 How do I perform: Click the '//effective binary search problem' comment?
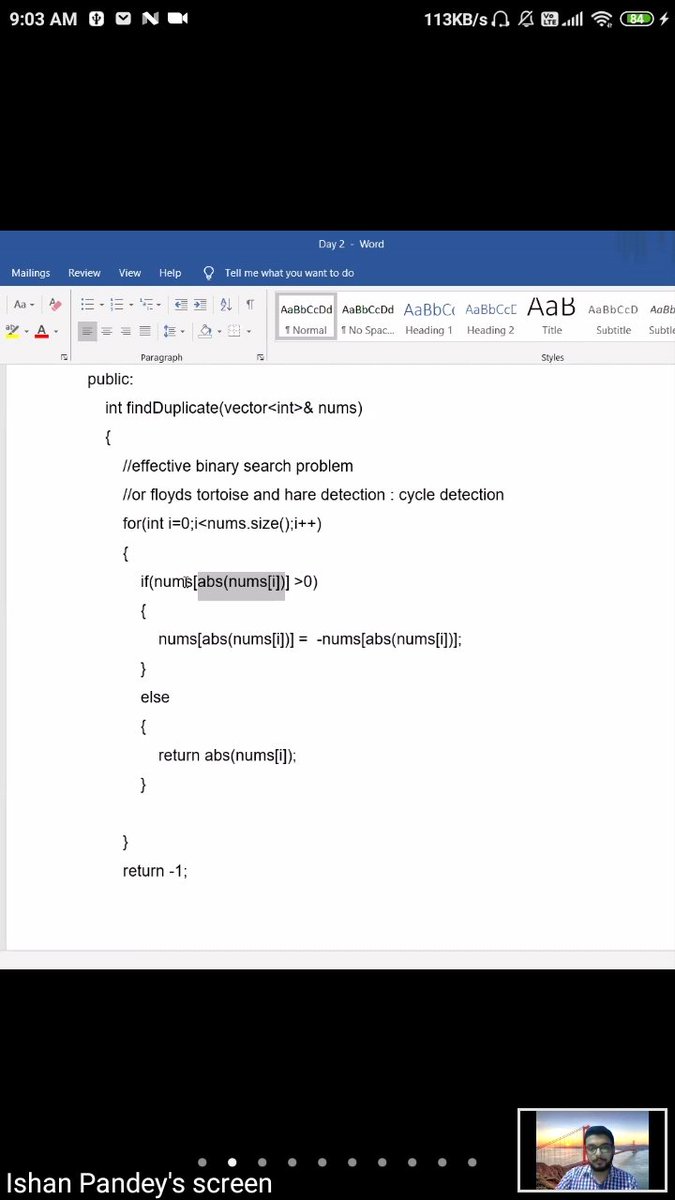[238, 466]
